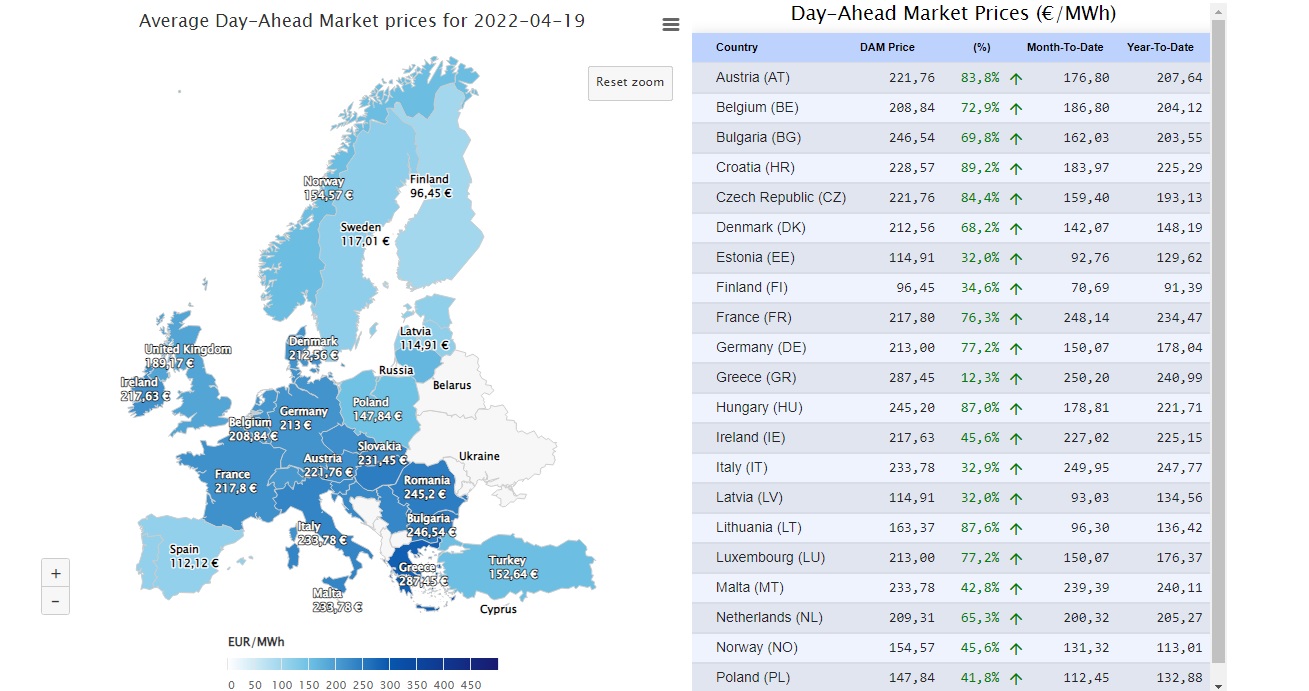Screen dimensions: 1309x691
Task: Sort table by Country column header
Action: [x=737, y=47]
